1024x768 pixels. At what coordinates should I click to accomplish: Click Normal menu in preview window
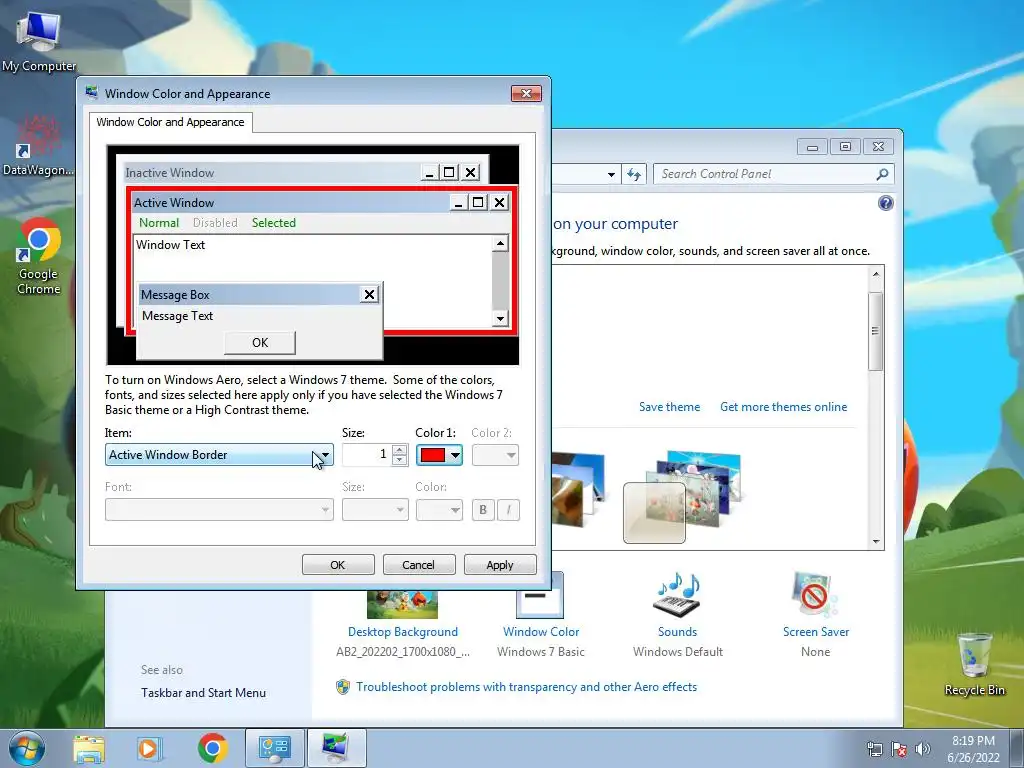[159, 223]
